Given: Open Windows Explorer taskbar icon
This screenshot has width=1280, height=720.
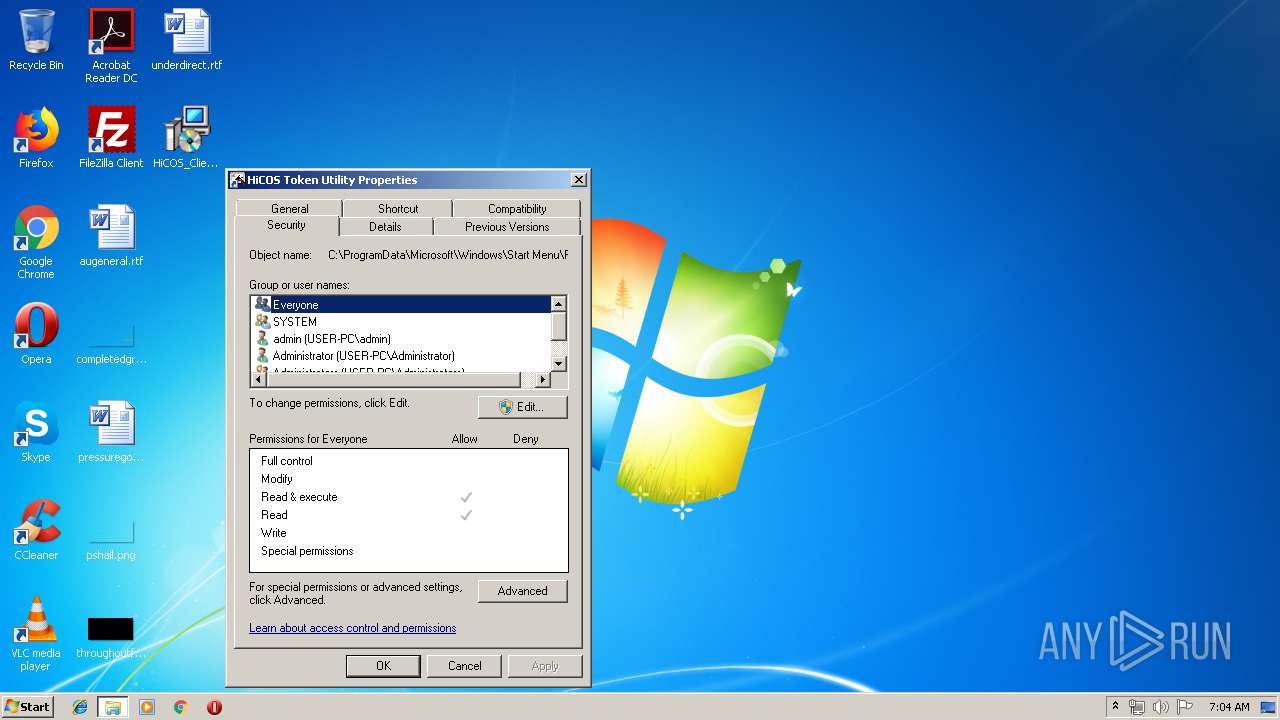Looking at the screenshot, I should click(113, 707).
